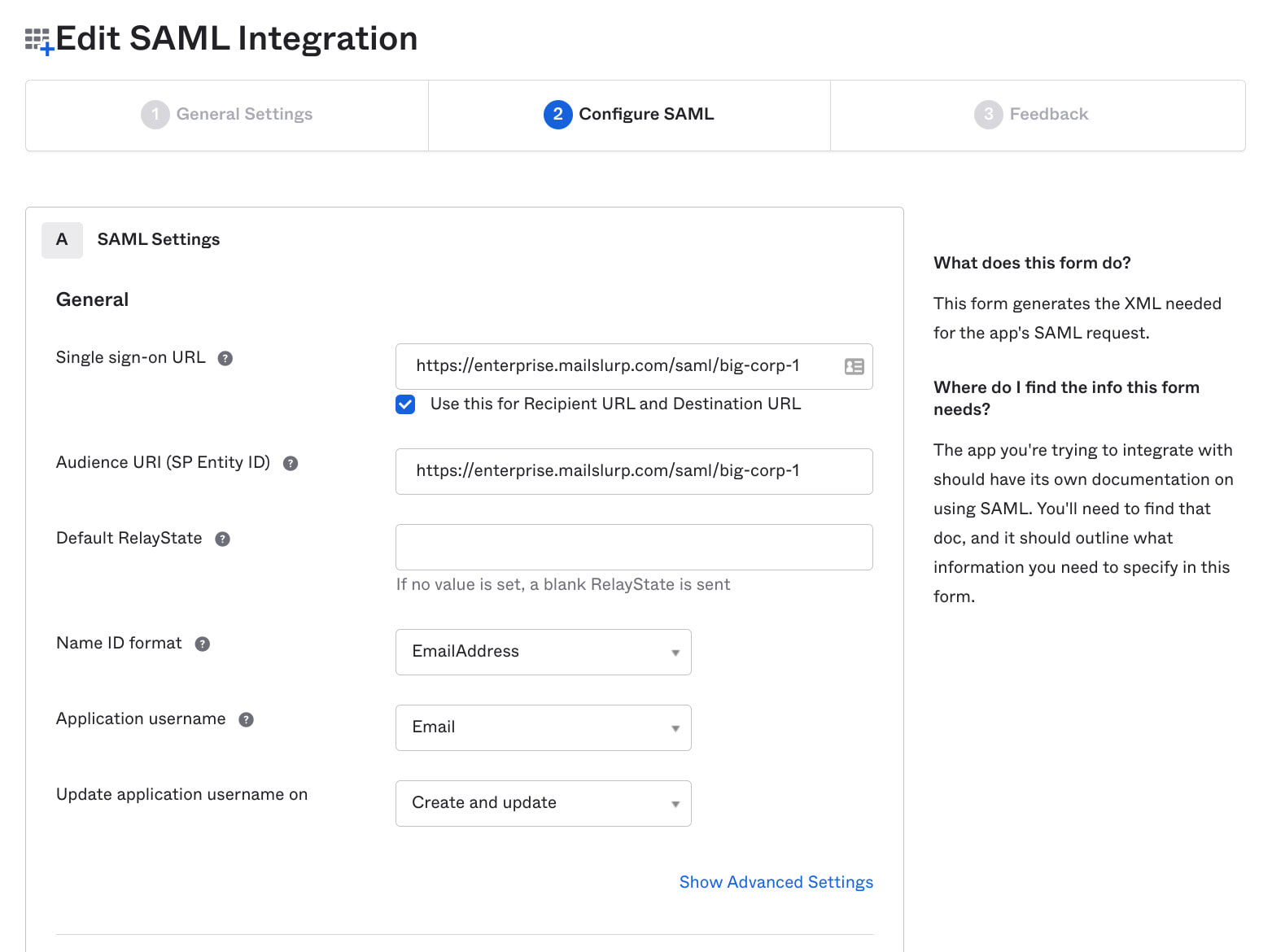Click the A section badge for SAML Settings
The height and width of the screenshot is (952, 1272).
[62, 240]
